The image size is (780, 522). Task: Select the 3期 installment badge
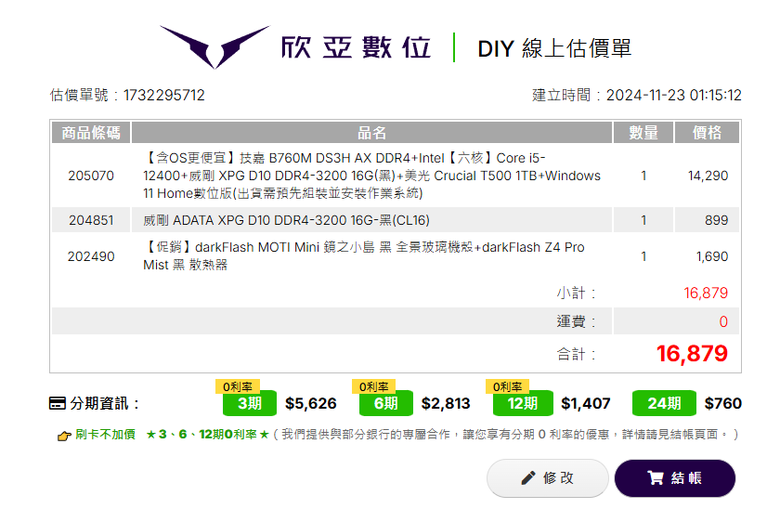coord(249,404)
